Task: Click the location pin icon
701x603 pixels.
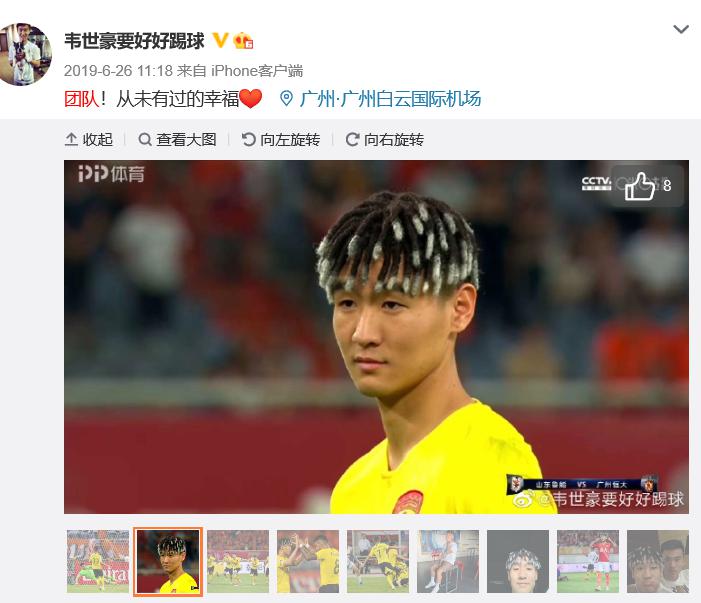Action: coord(286,99)
